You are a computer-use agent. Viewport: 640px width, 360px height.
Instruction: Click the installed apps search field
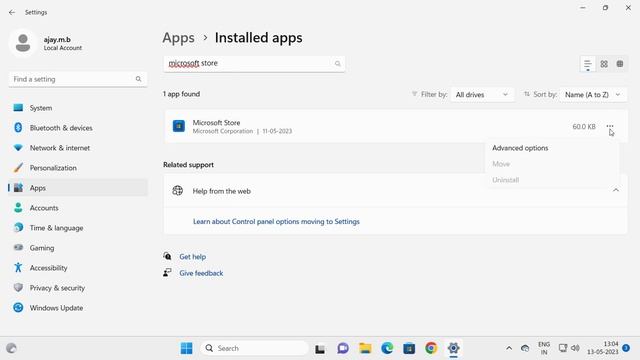click(254, 64)
